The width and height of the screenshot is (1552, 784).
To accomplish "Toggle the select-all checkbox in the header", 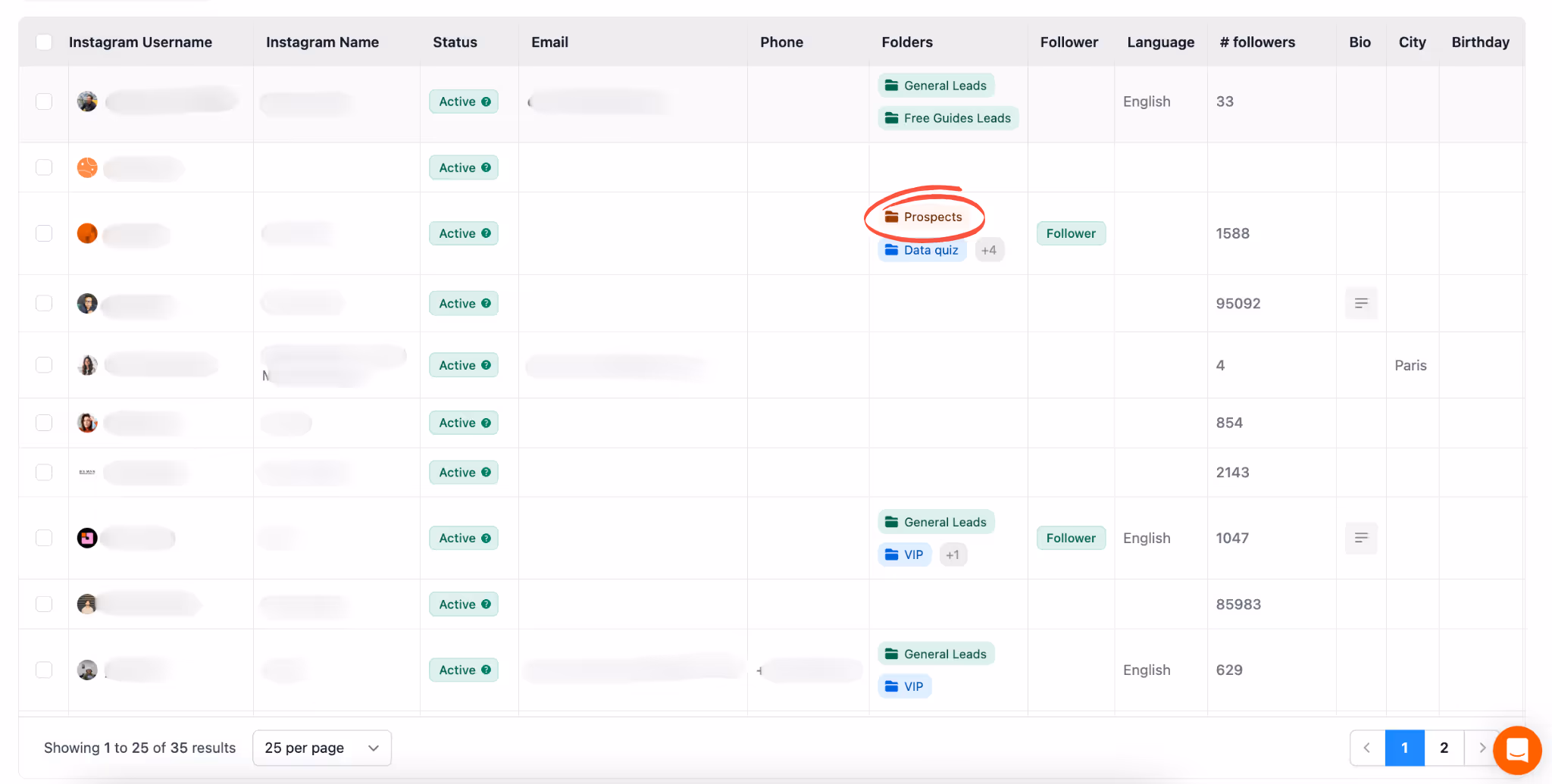I will 44,42.
